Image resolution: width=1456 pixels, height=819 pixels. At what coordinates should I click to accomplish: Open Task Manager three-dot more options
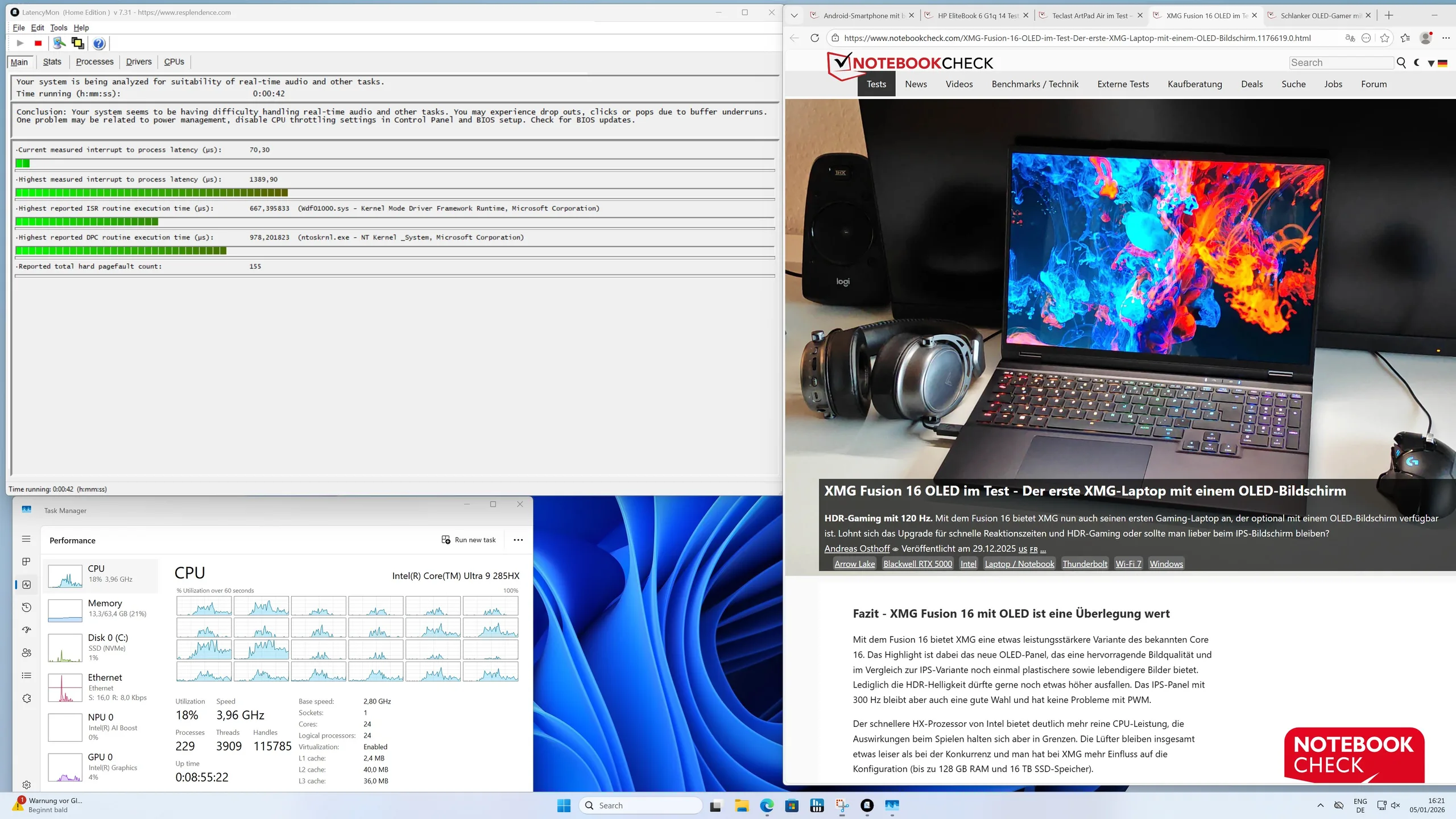click(x=518, y=540)
